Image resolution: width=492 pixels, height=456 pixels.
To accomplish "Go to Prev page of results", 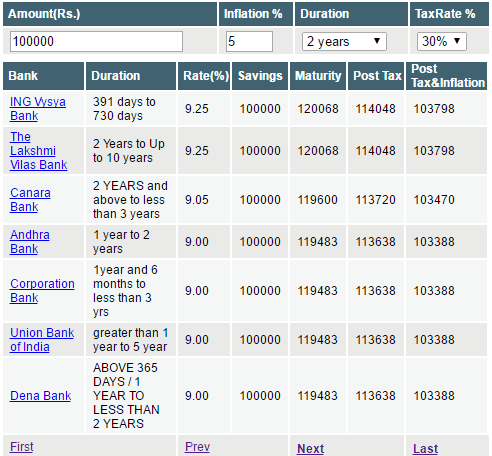I will 197,447.
